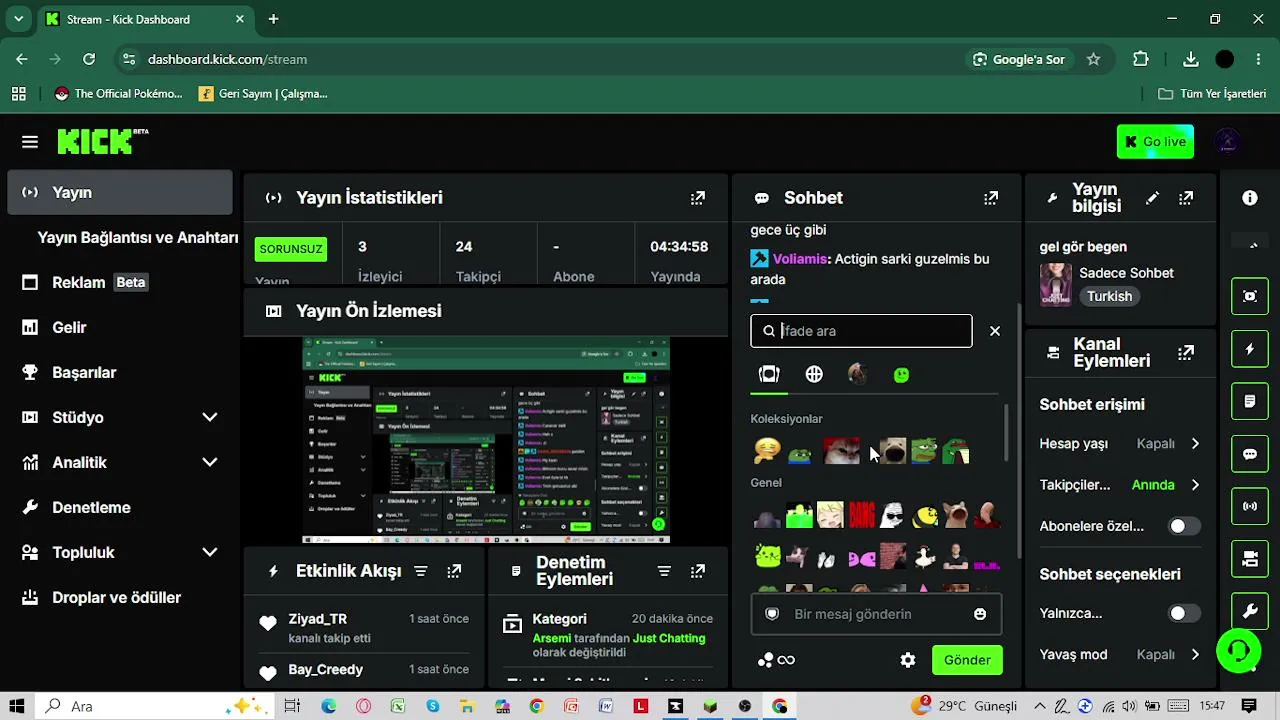Viewport: 1280px width, 720px height.
Task: Open Yayın Bağlantısı ve Anahtarı page
Action: 138,238
